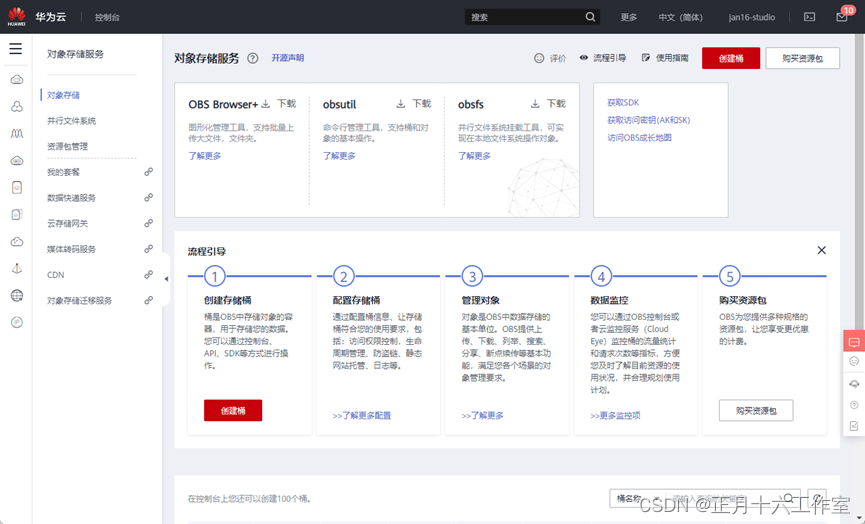
Task: Click 购买资源包 button in step 5 card
Action: [x=756, y=410]
